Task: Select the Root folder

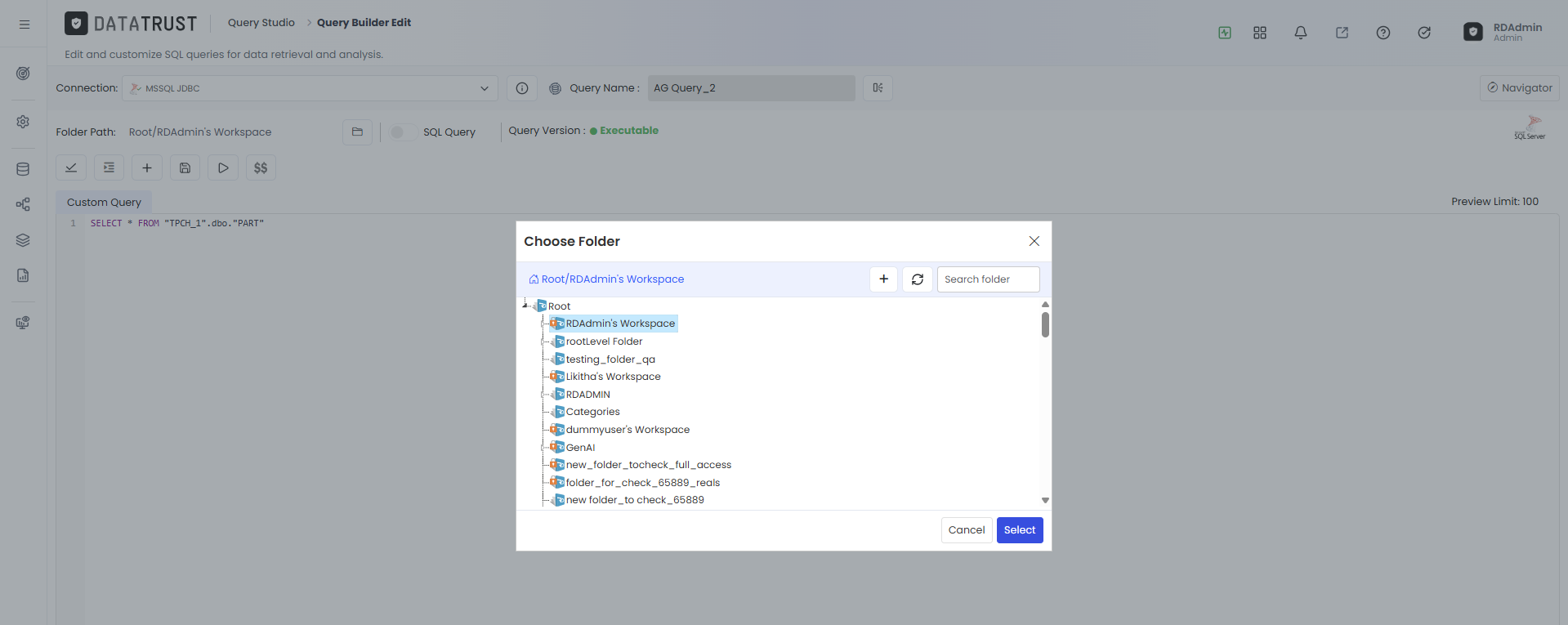Action: point(559,306)
